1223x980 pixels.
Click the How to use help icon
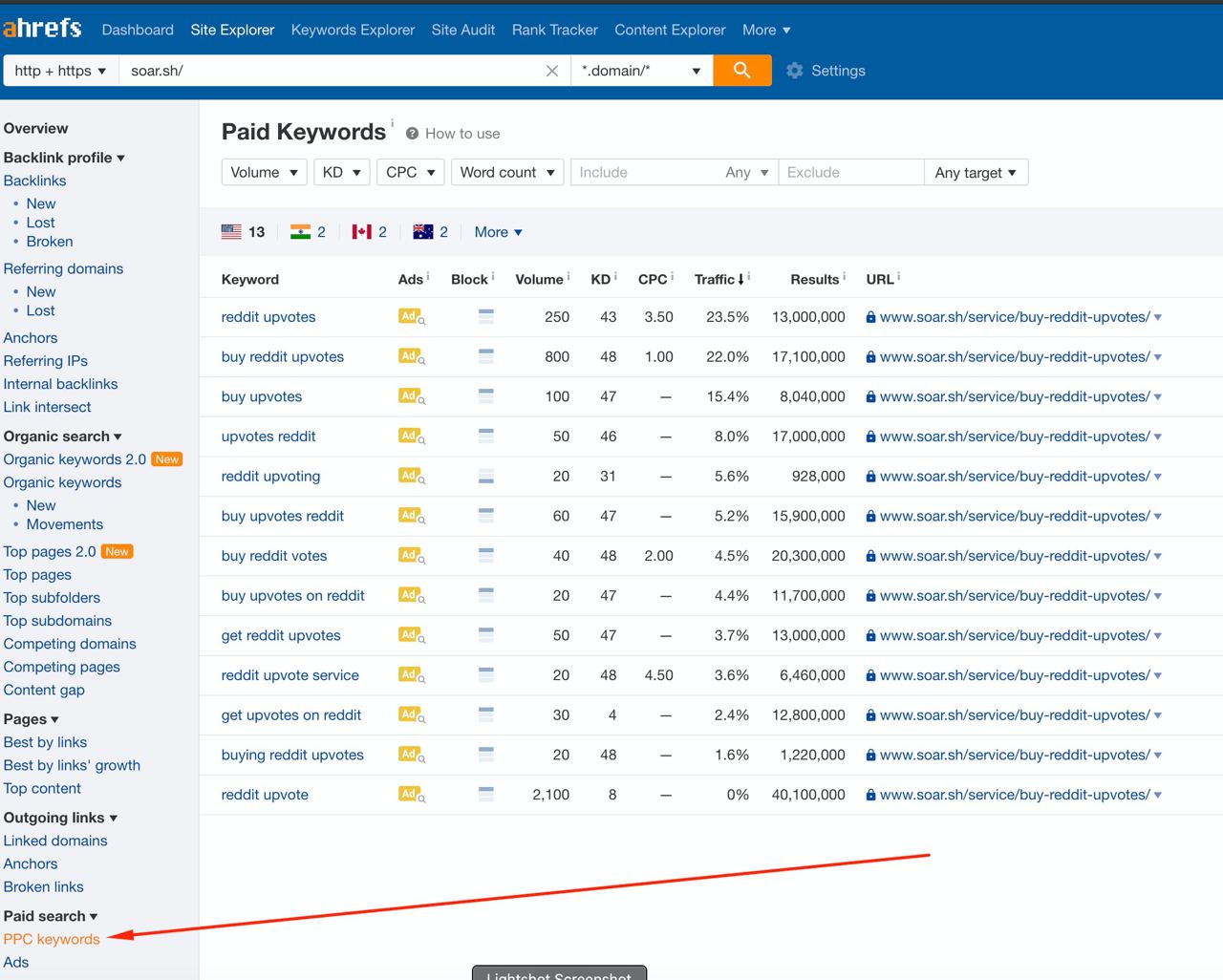[x=412, y=134]
